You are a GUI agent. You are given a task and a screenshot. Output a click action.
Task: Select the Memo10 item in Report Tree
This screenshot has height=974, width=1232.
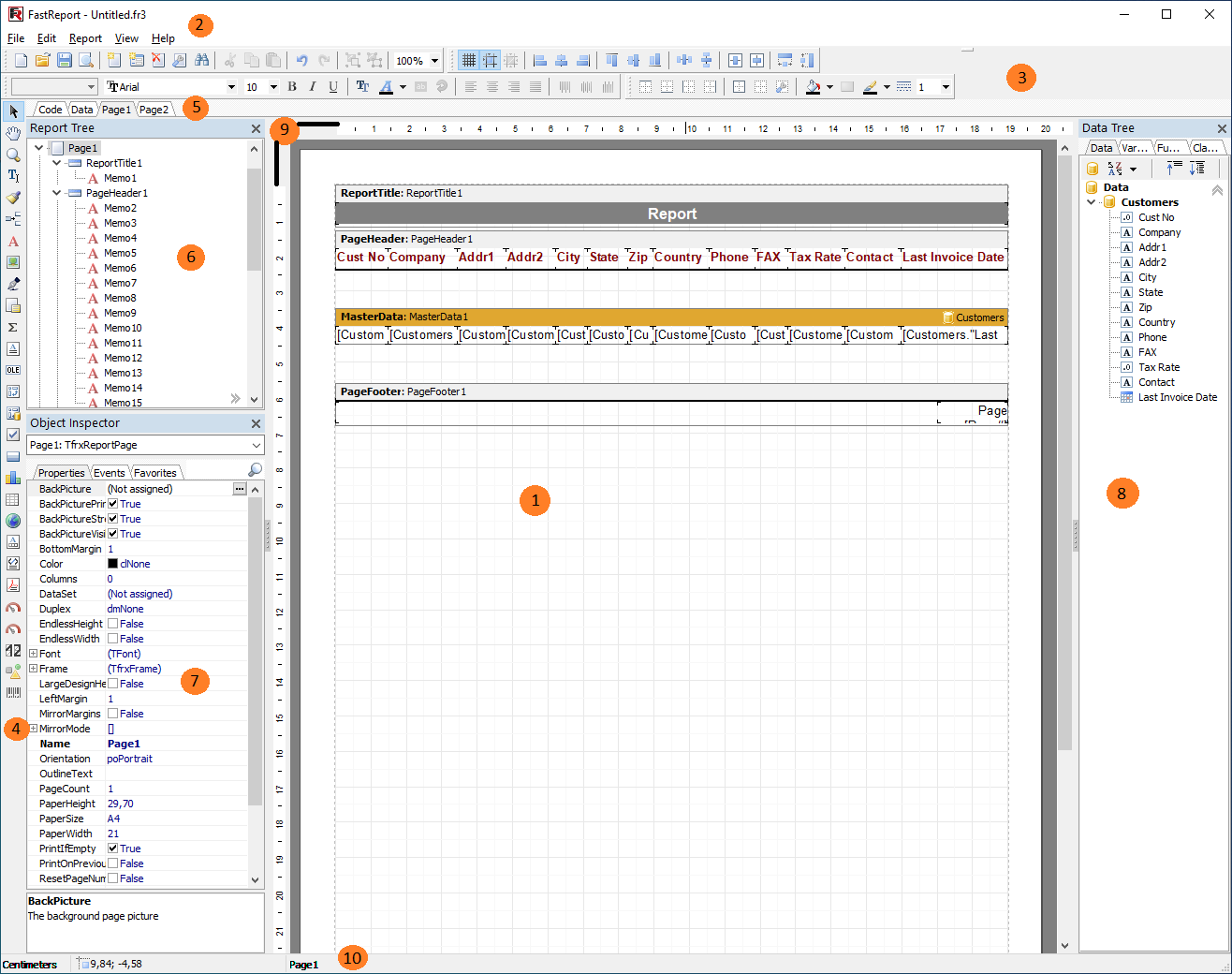[123, 328]
